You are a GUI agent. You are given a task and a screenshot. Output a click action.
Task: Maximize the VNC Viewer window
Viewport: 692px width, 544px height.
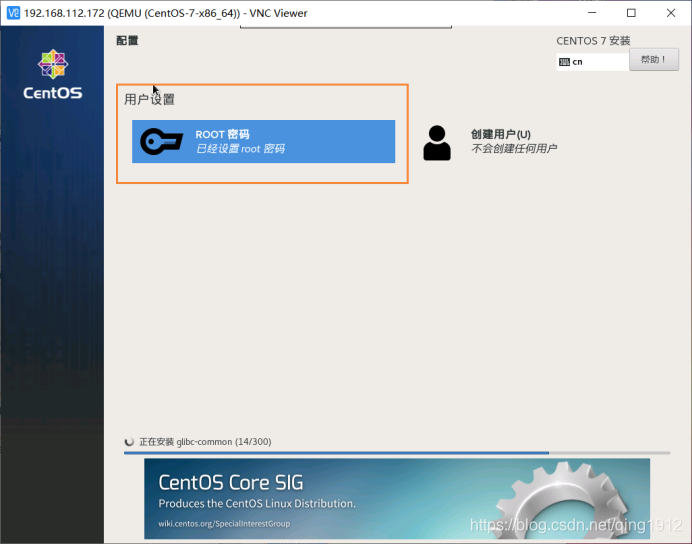(631, 13)
